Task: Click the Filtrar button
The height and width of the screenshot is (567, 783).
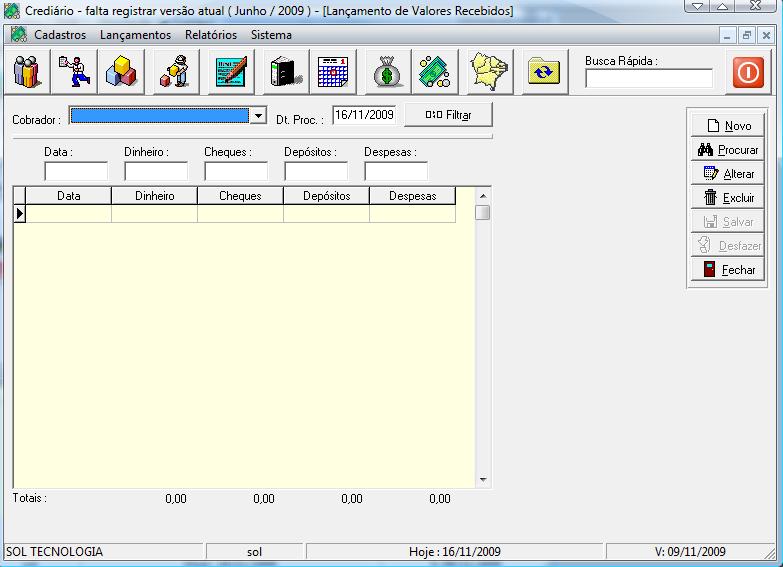Action: (448, 115)
